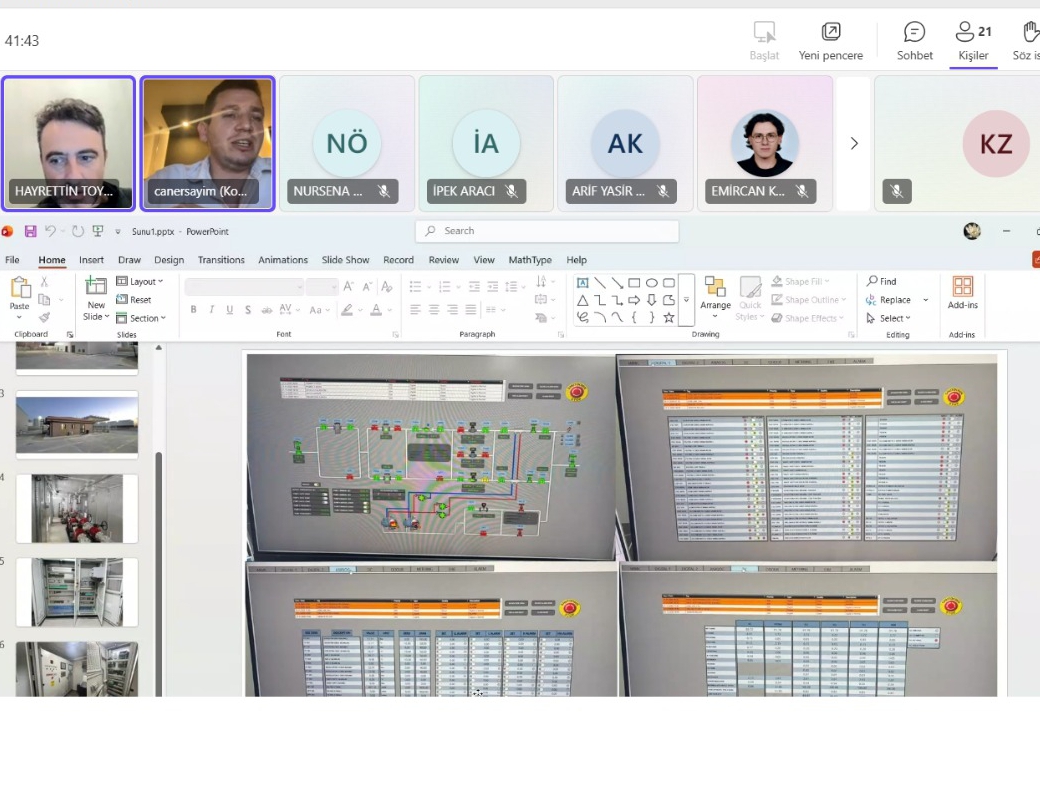Image resolution: width=1040 pixels, height=800 pixels.
Task: Switch to the Insert ribbon tab
Action: tap(91, 260)
